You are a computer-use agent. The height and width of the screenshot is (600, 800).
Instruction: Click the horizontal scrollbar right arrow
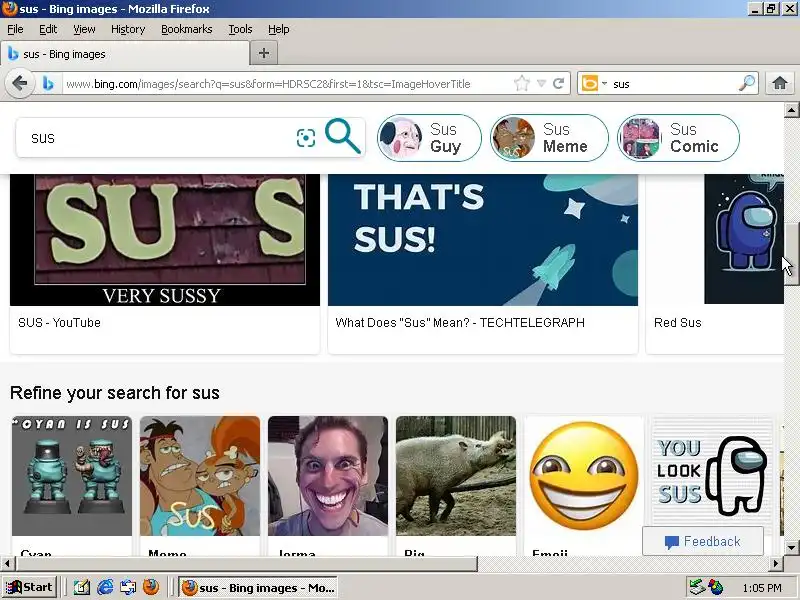776,564
